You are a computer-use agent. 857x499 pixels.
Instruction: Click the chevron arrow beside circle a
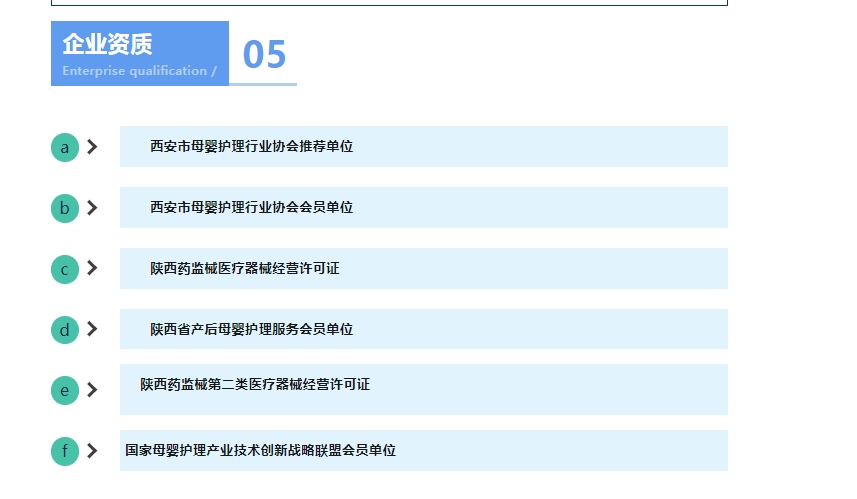click(92, 146)
